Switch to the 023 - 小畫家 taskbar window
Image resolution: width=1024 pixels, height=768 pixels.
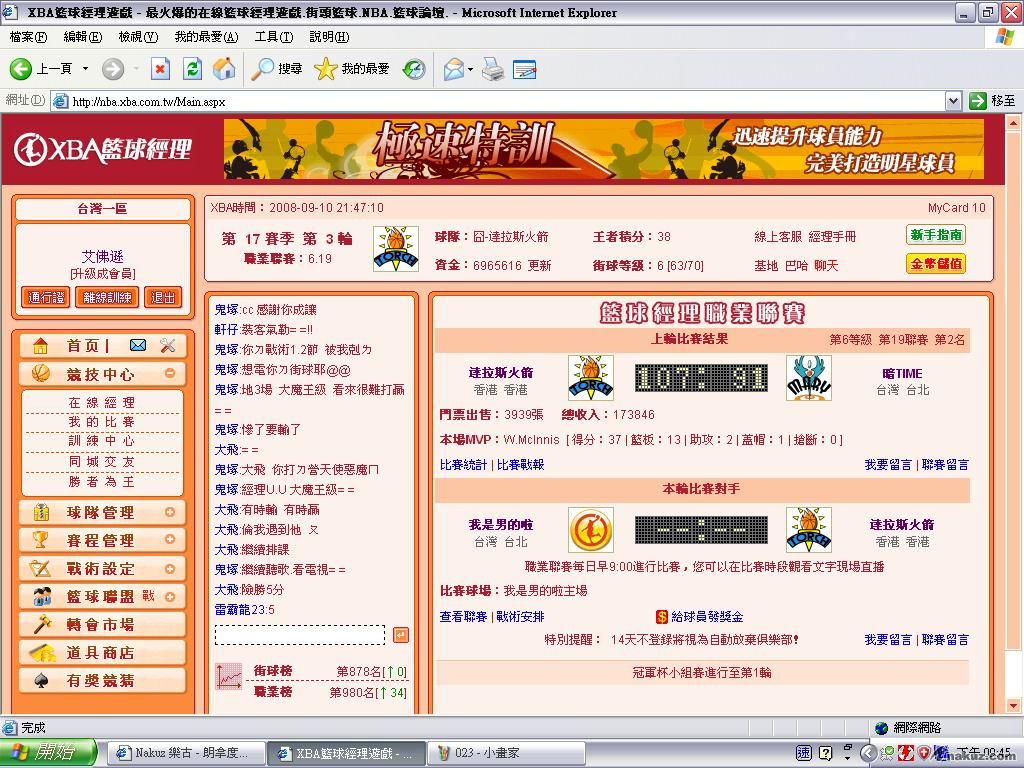click(506, 753)
